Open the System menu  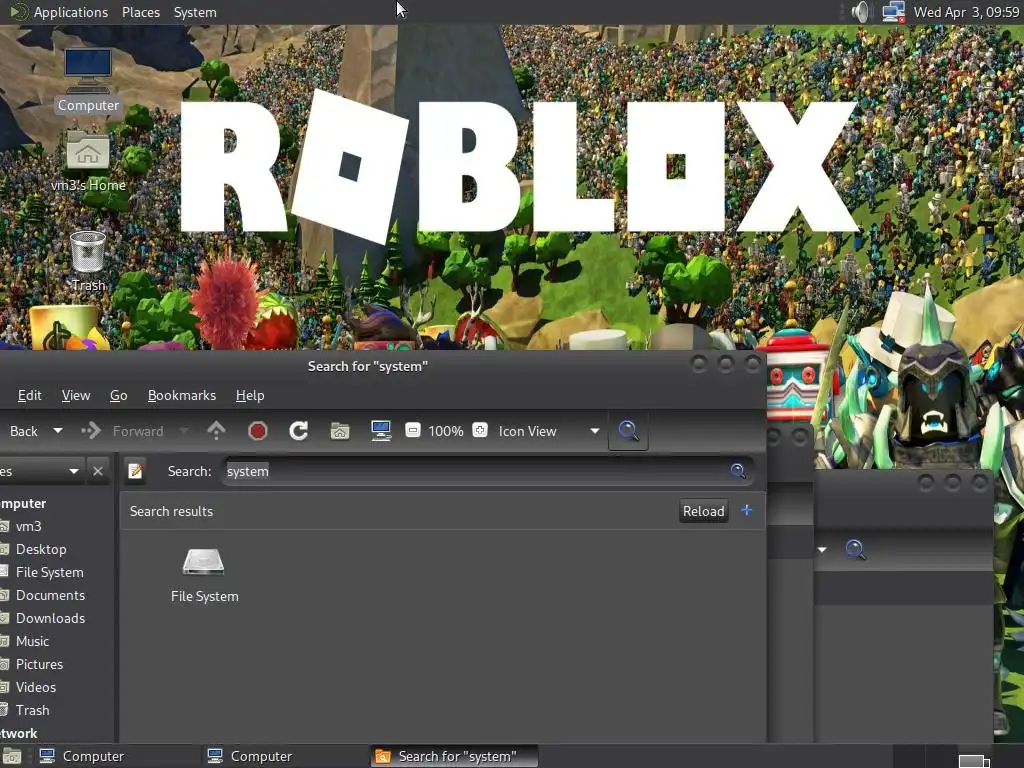[195, 12]
